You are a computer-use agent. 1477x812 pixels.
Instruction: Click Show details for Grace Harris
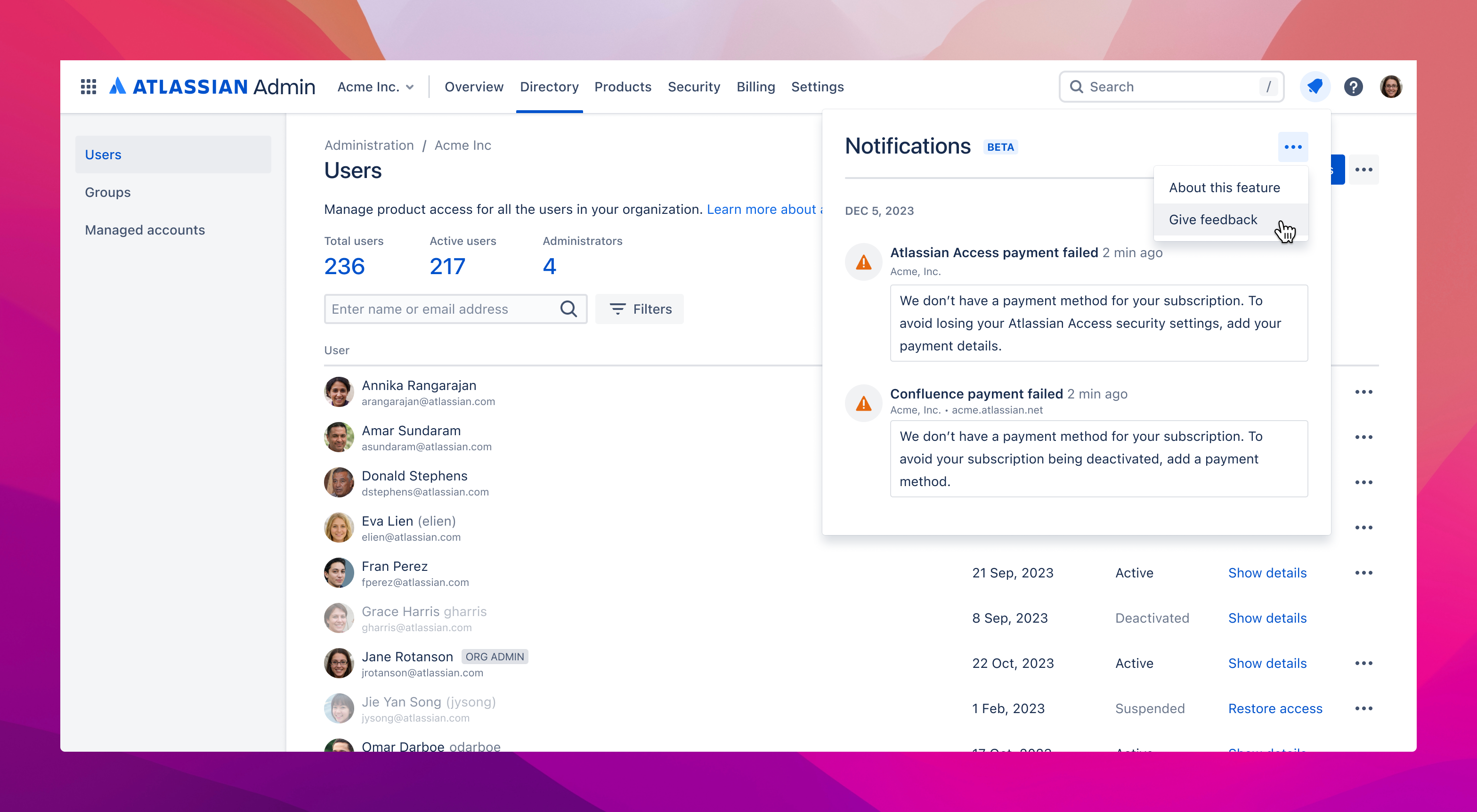click(1267, 618)
